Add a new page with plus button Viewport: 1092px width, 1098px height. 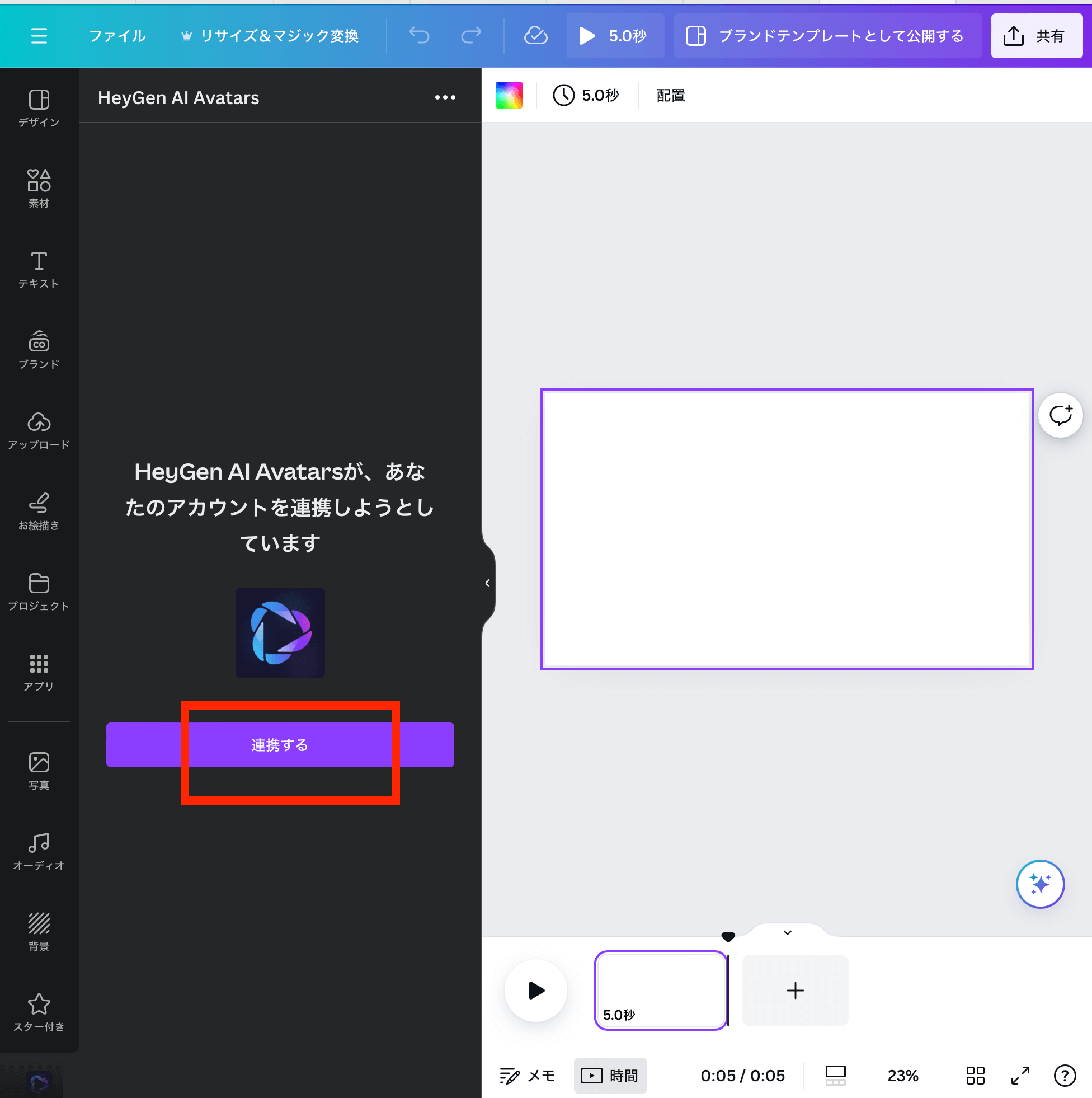coord(796,991)
